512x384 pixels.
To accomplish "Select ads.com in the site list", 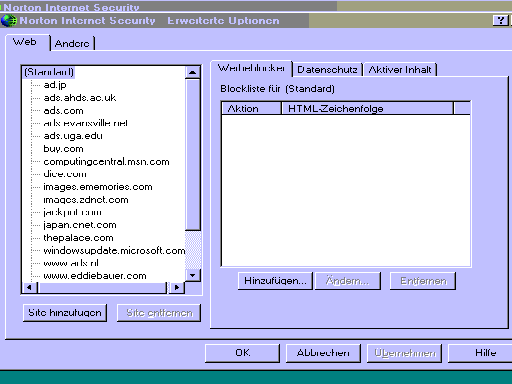I will point(63,111).
